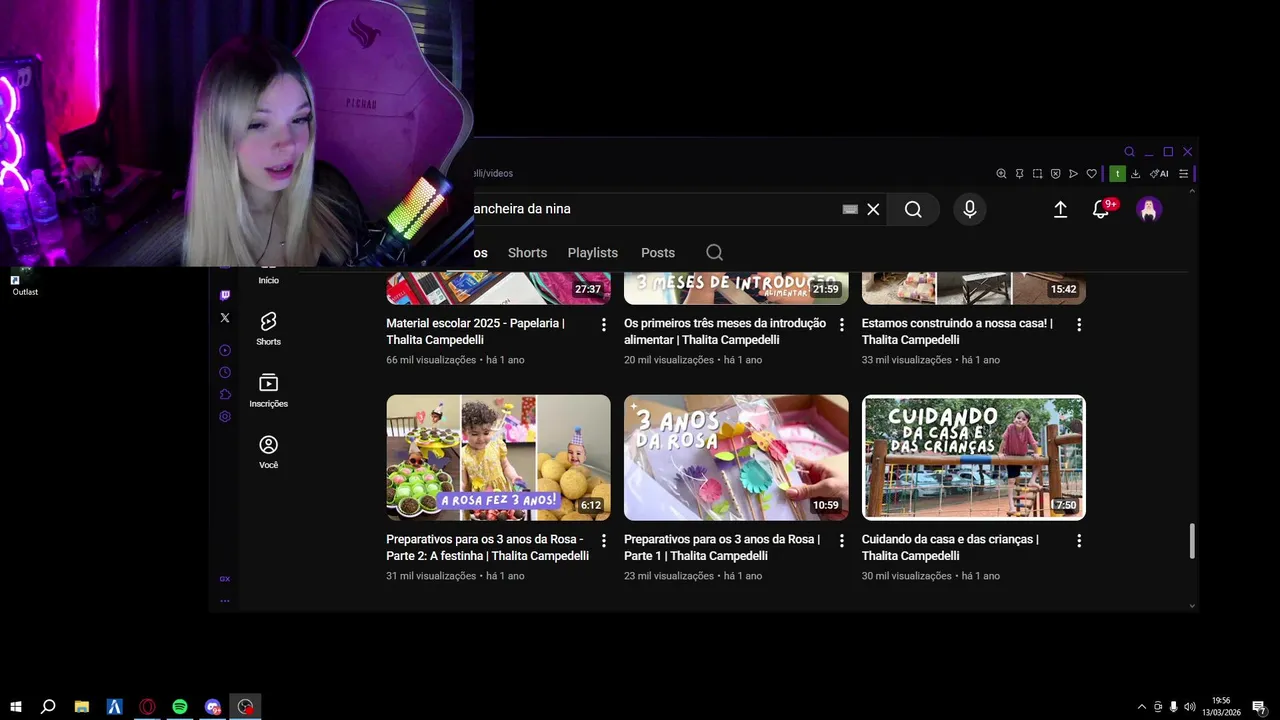Open Estamos construindo a nossa casa! title
This screenshot has width=1280, height=720.
pyautogui.click(x=957, y=331)
